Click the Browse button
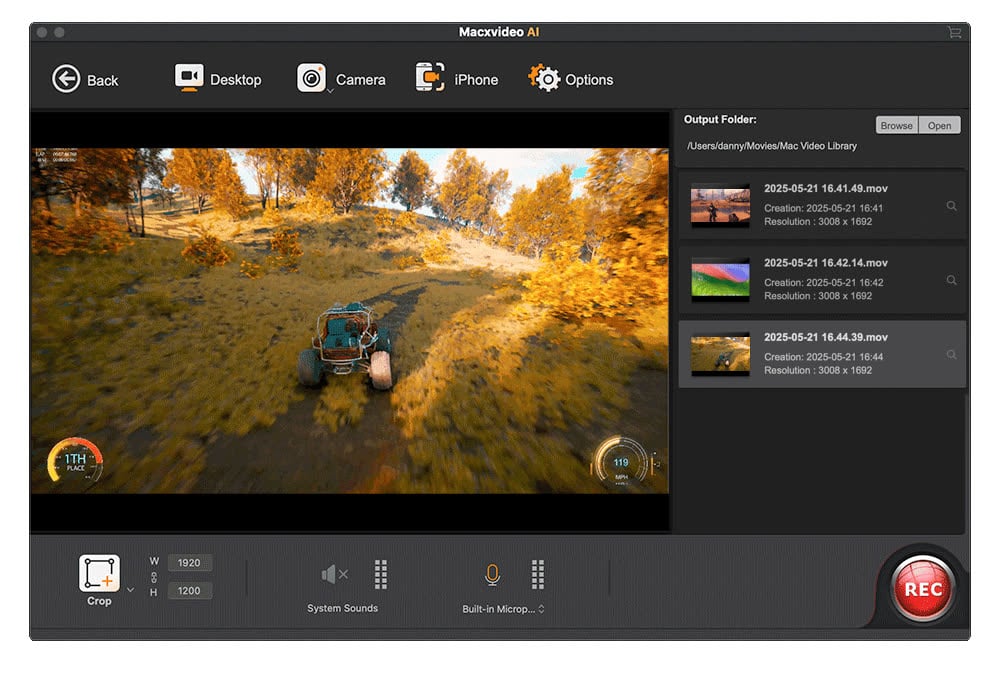The image size is (1000, 677). [x=896, y=126]
